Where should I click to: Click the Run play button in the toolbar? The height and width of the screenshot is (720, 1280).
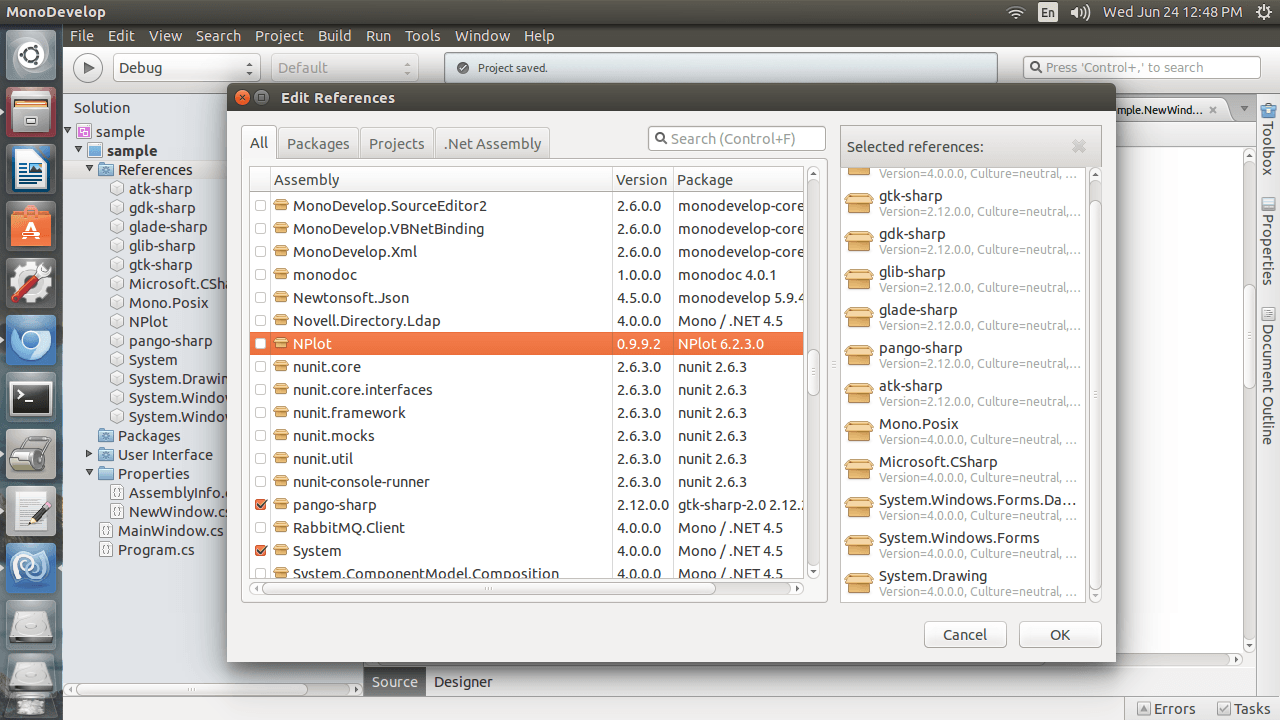click(x=88, y=68)
